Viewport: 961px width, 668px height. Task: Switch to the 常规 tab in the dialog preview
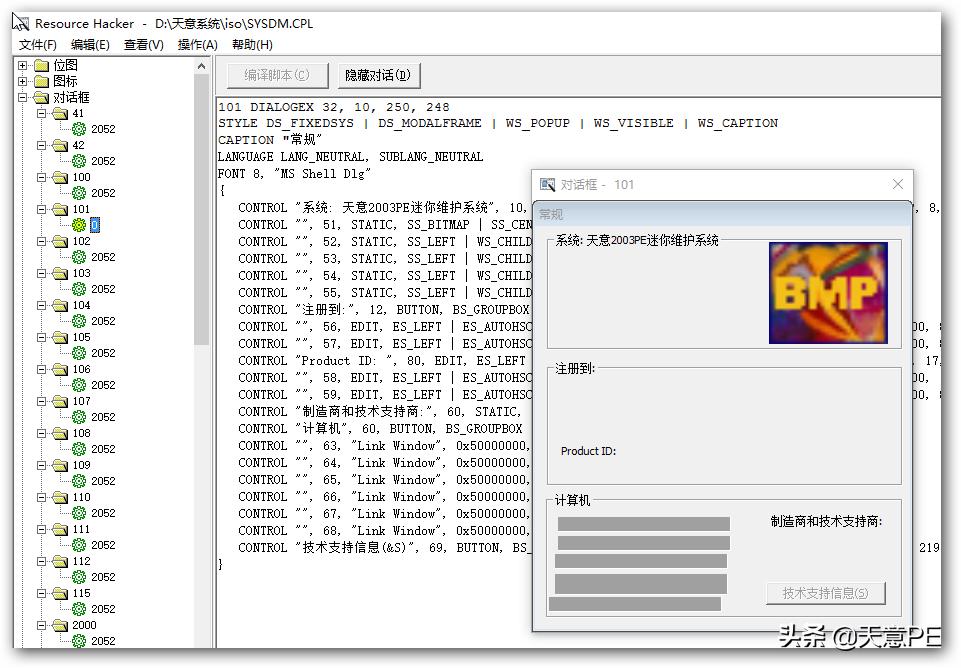coord(550,213)
